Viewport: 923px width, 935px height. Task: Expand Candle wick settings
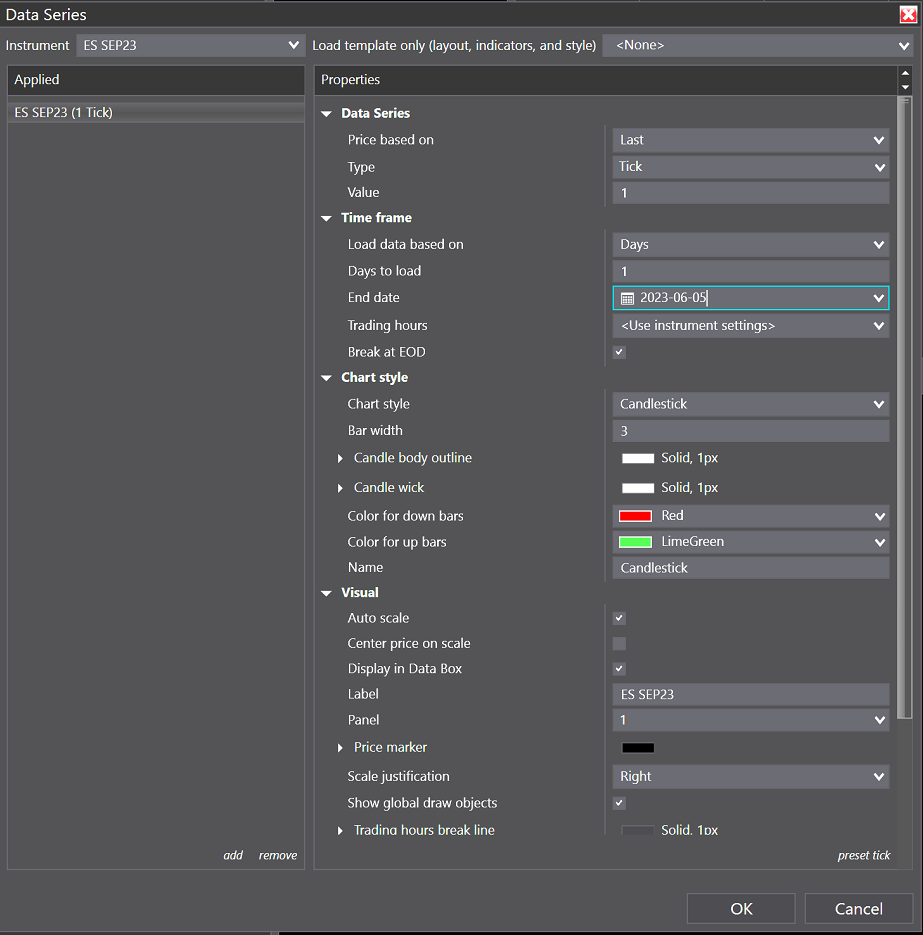coord(340,488)
